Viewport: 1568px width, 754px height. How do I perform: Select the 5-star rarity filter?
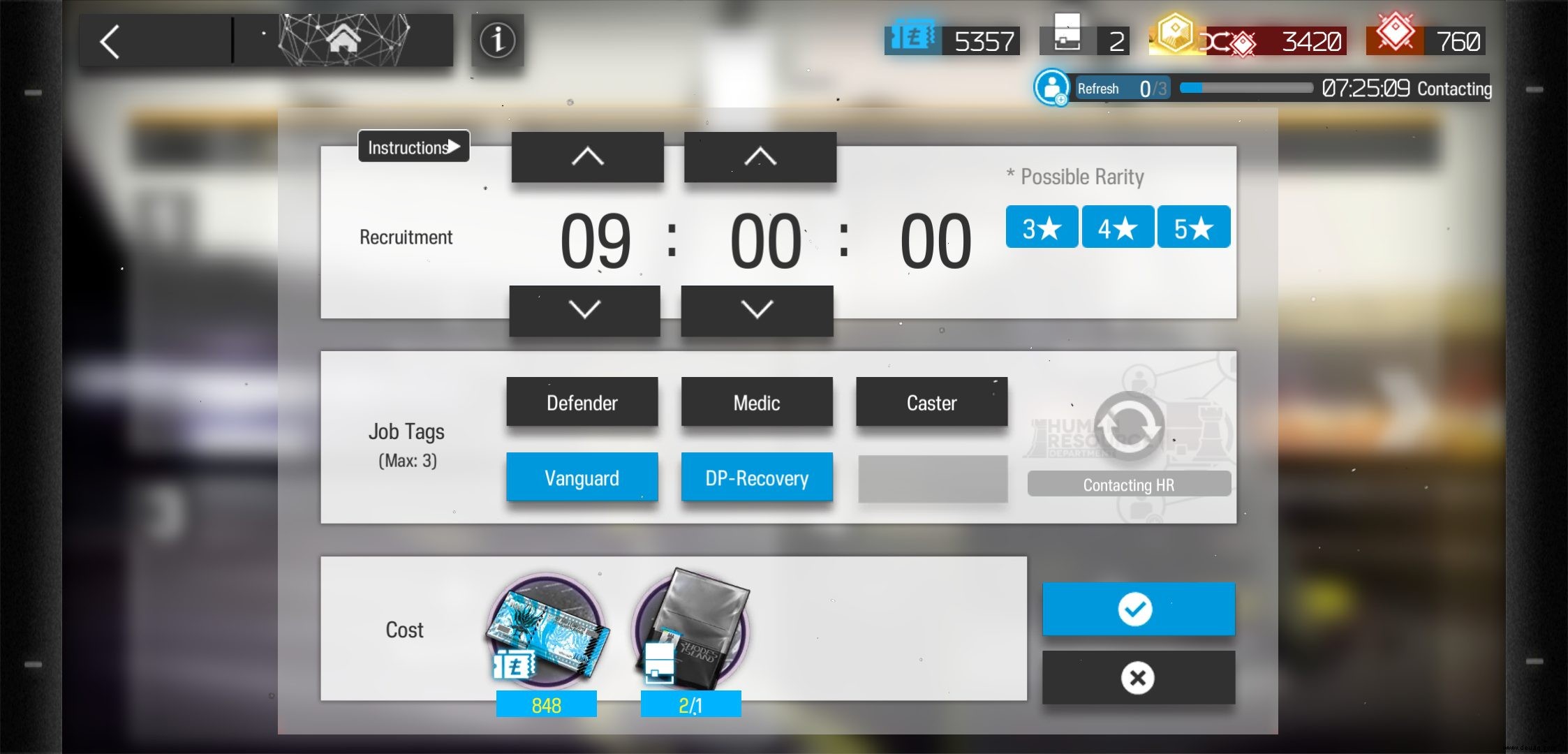tap(1193, 229)
